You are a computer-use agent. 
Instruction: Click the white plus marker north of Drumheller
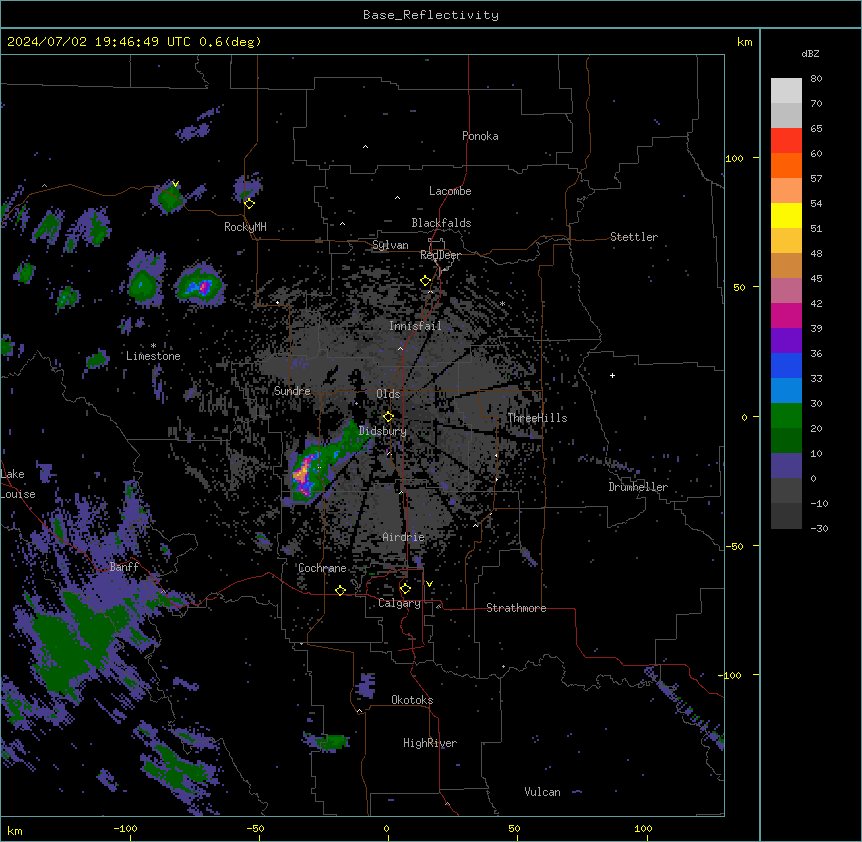612,375
